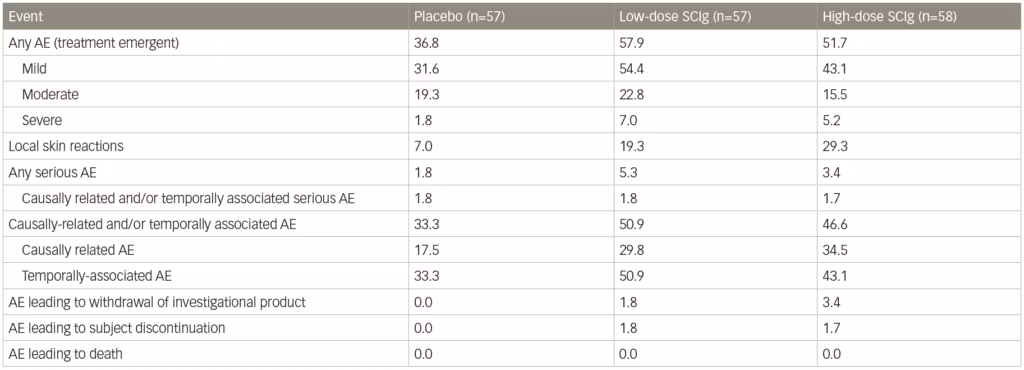Select the Mild row label
The height and width of the screenshot is (370, 1024).
33,69
